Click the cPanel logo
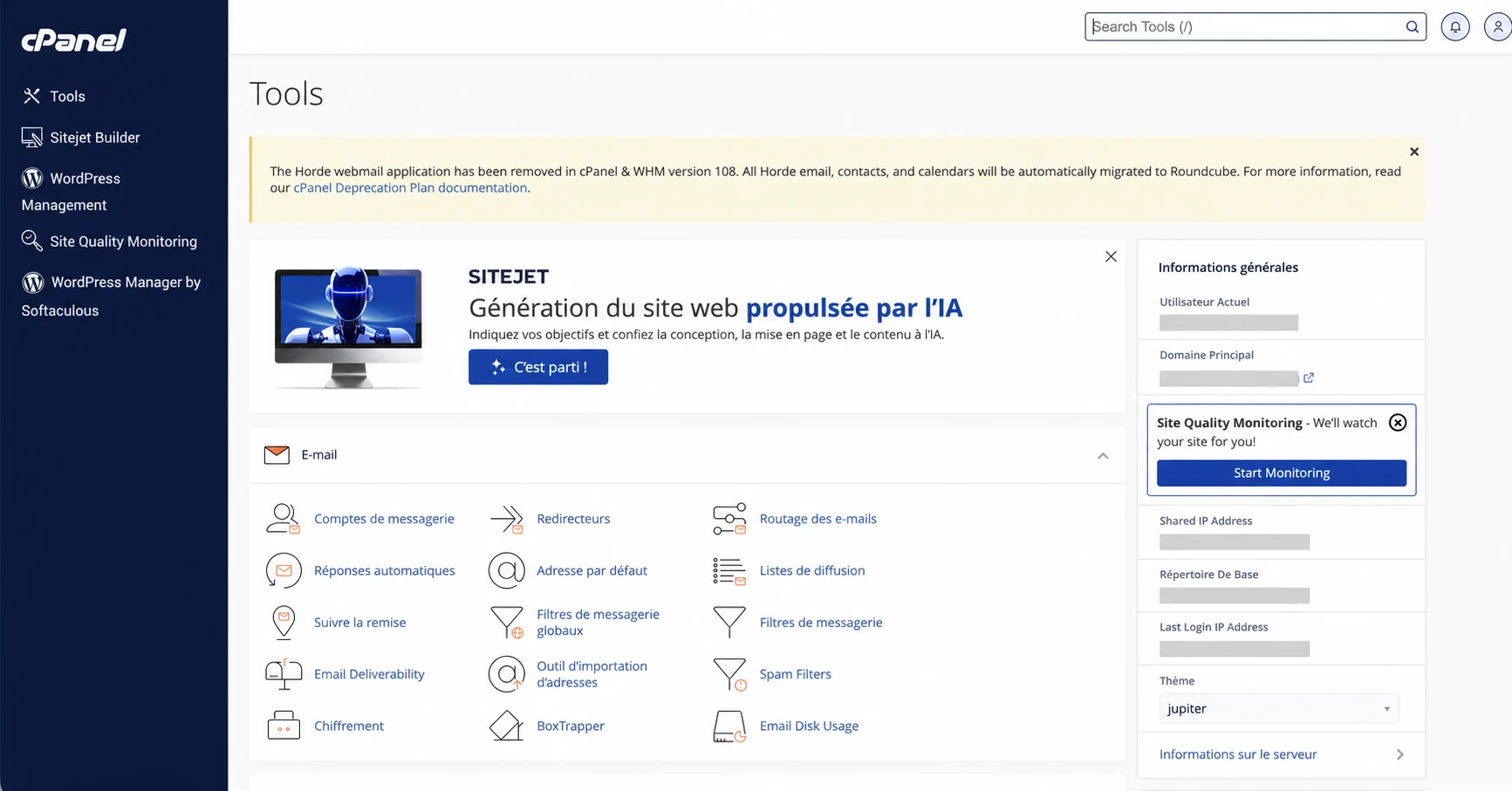Viewport: 1512px width, 791px height. coord(74,40)
